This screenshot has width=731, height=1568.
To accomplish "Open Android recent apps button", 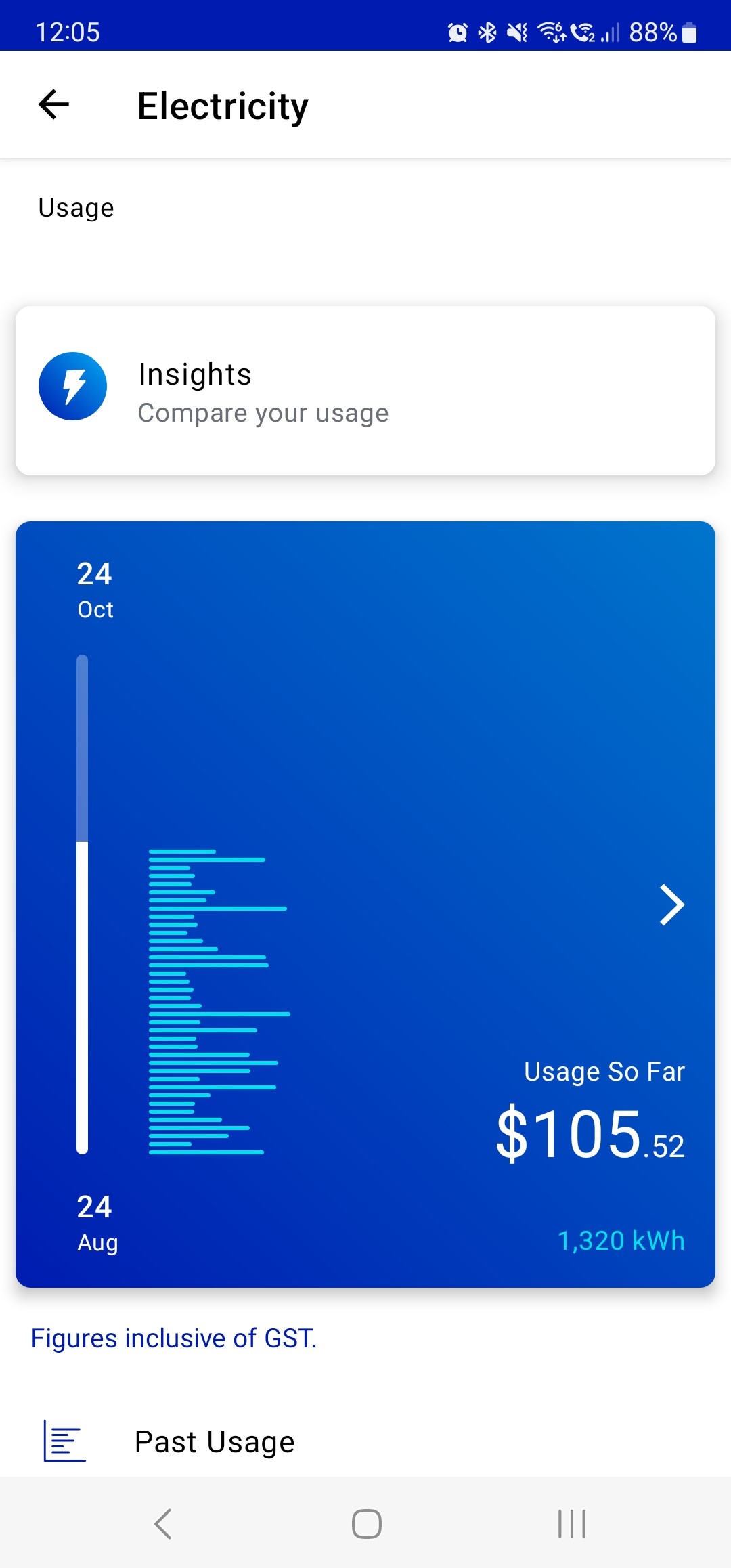I will tap(572, 1523).
